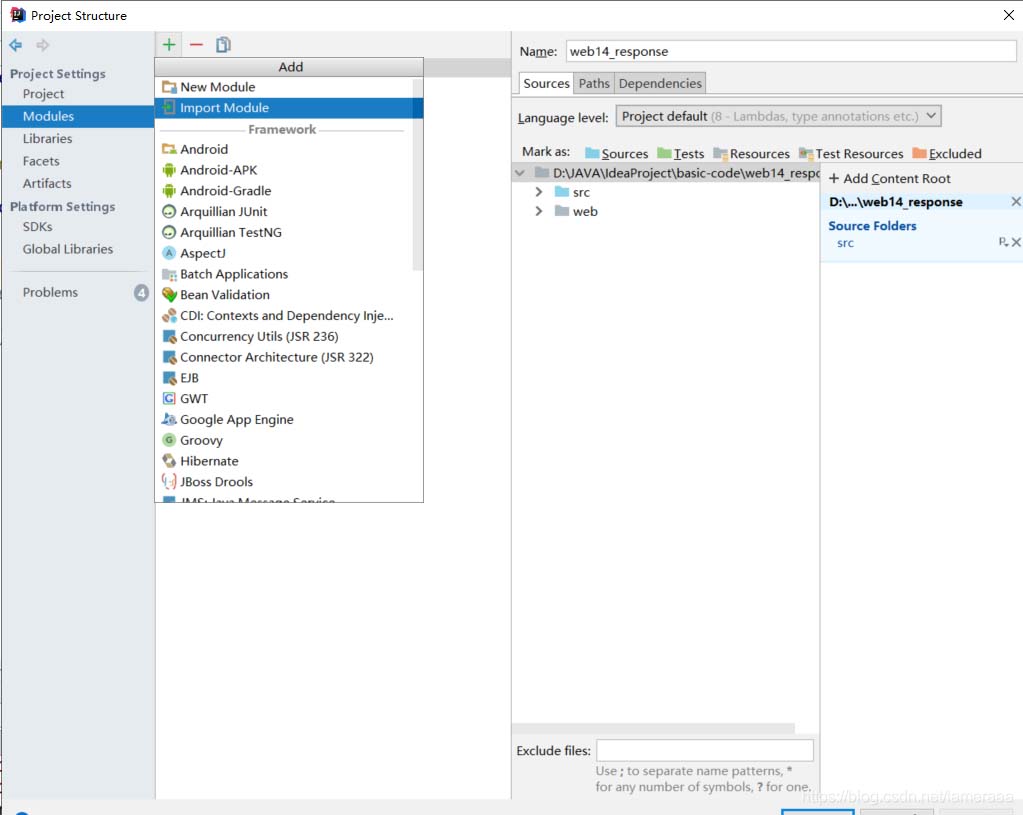Screen dimensions: 1023x815
Task: Mark folder as Excluded
Action: point(946,153)
